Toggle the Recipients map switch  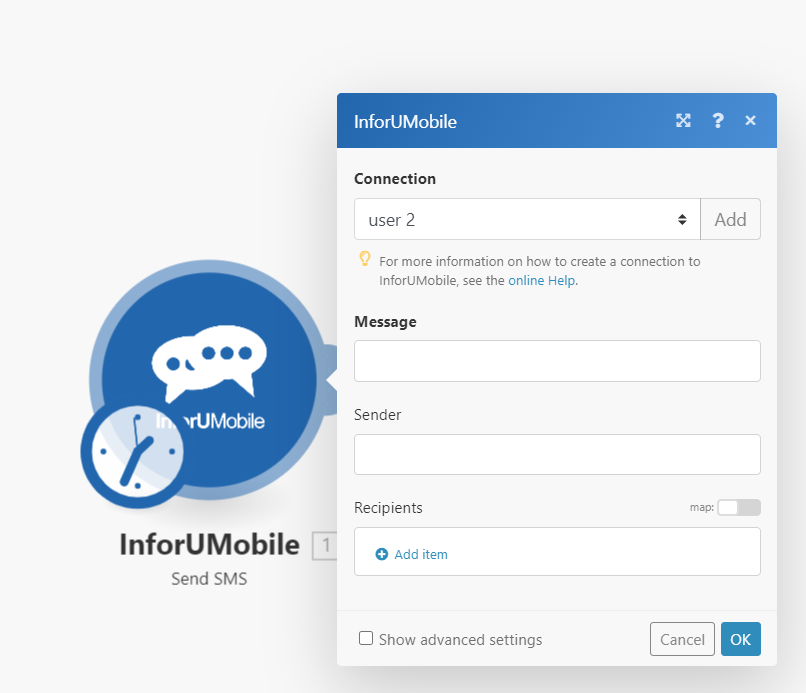[739, 507]
